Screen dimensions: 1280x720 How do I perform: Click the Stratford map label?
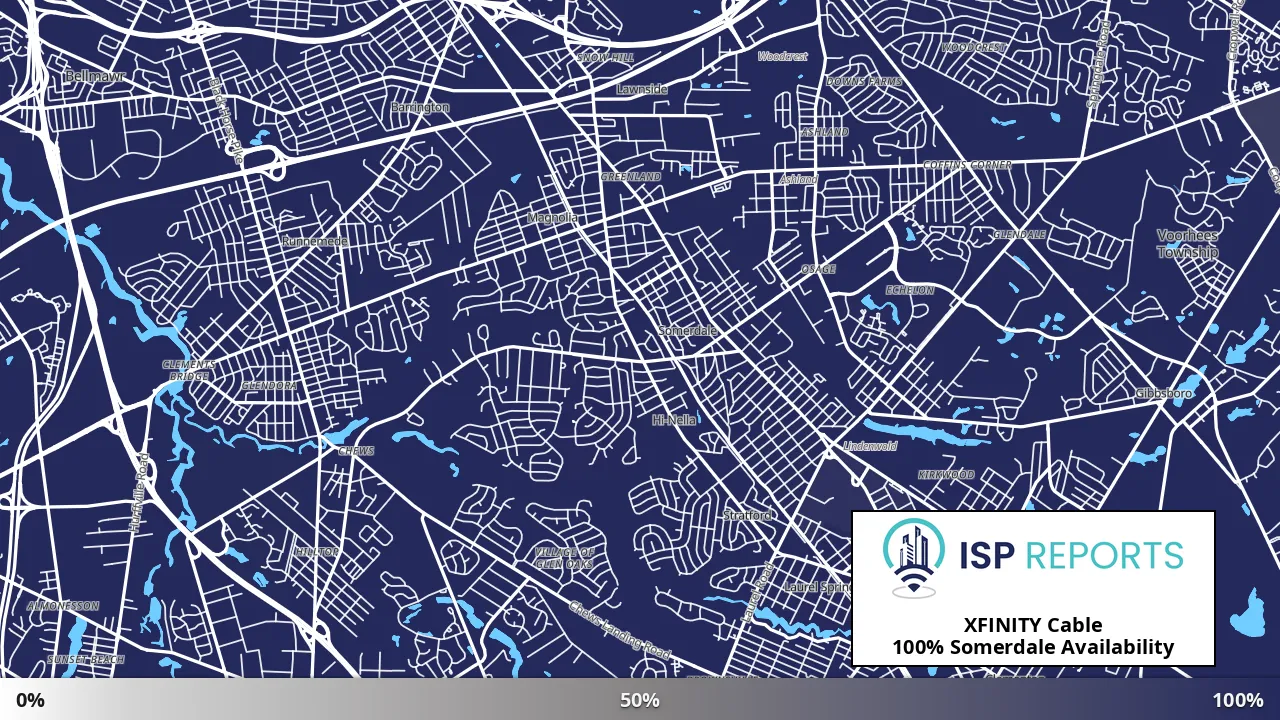747,515
